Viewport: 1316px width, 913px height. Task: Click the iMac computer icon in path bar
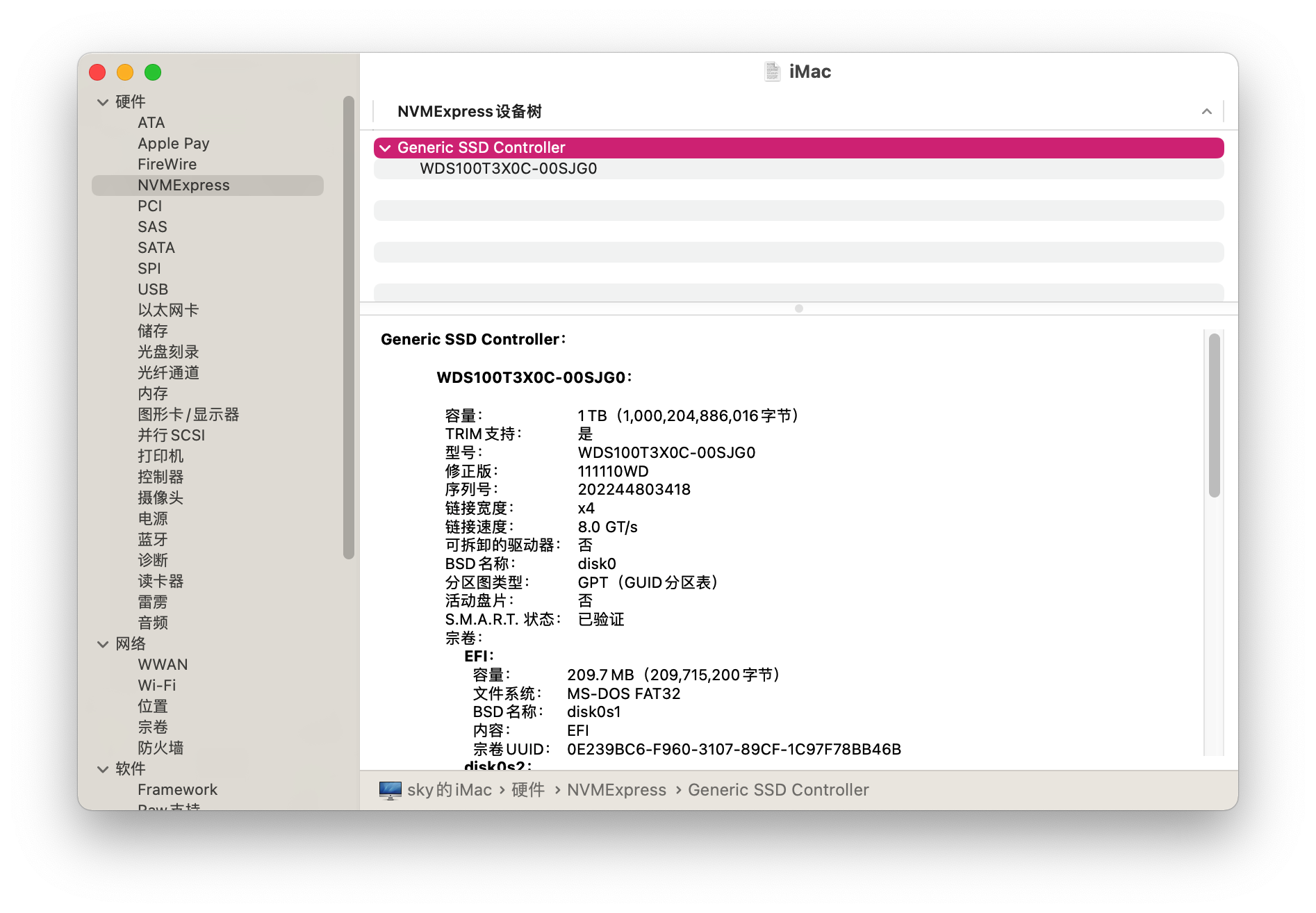tap(390, 790)
